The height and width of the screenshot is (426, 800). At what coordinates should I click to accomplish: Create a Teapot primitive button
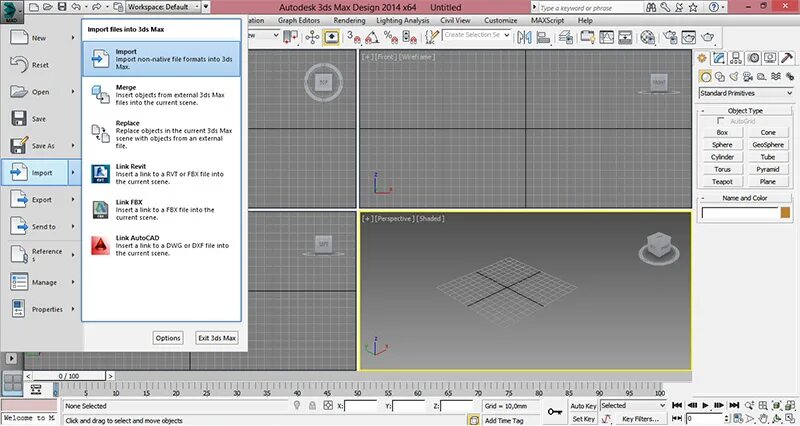722,181
